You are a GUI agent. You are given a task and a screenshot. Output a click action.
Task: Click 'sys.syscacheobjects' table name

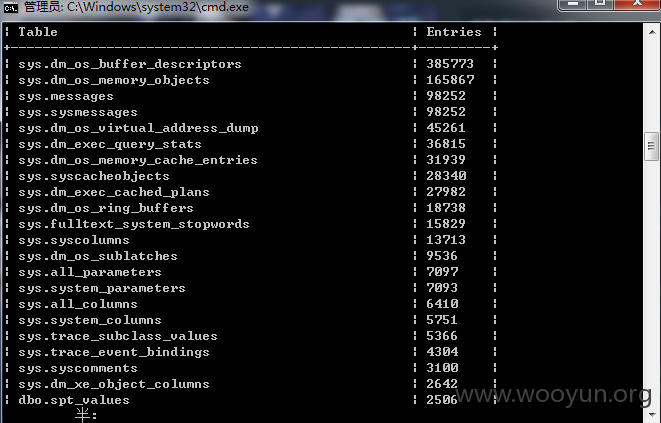click(x=94, y=176)
